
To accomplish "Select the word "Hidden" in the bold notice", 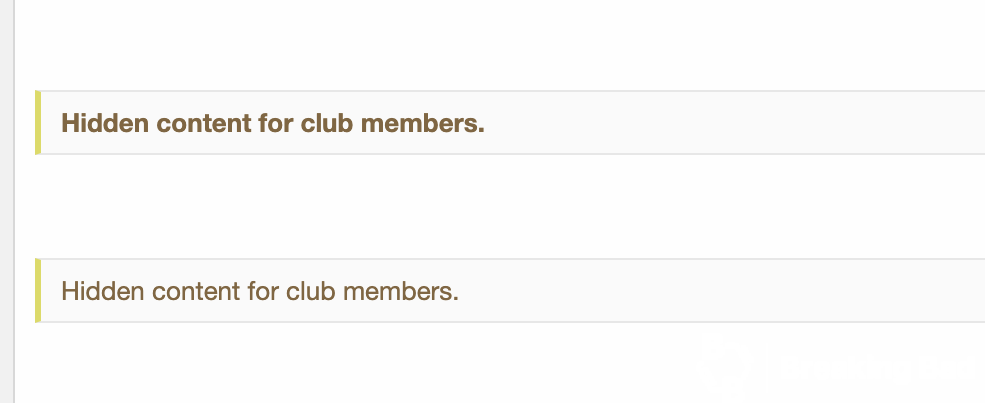I will (105, 123).
